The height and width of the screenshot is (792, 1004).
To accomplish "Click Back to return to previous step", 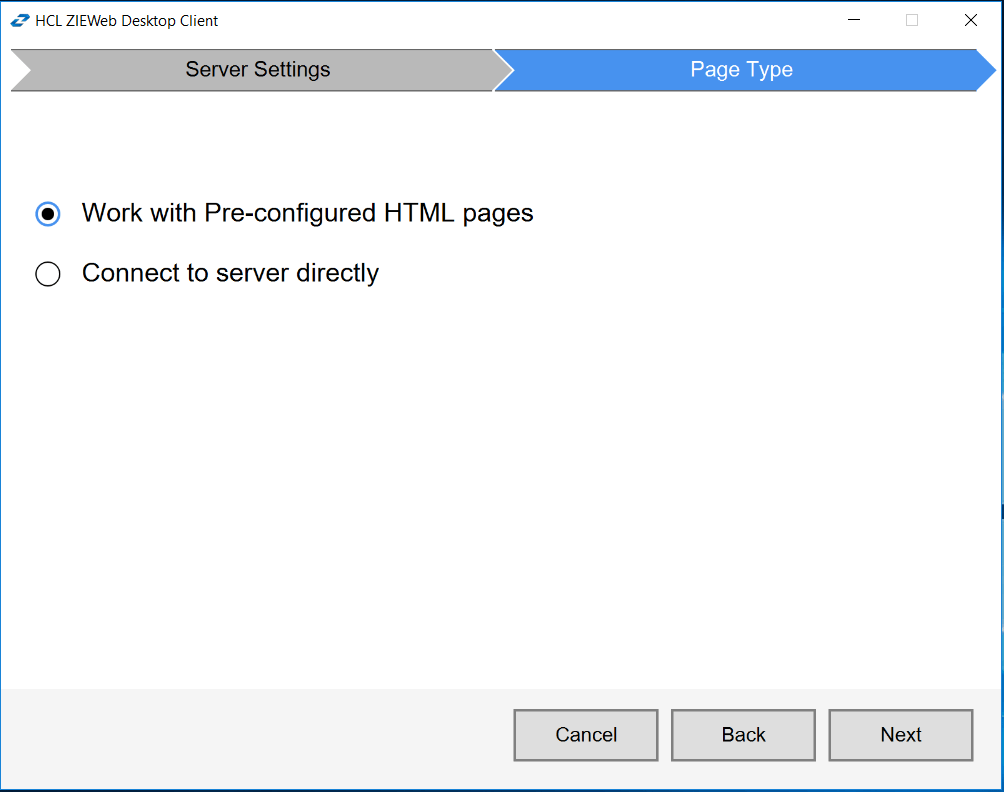I will pos(743,734).
